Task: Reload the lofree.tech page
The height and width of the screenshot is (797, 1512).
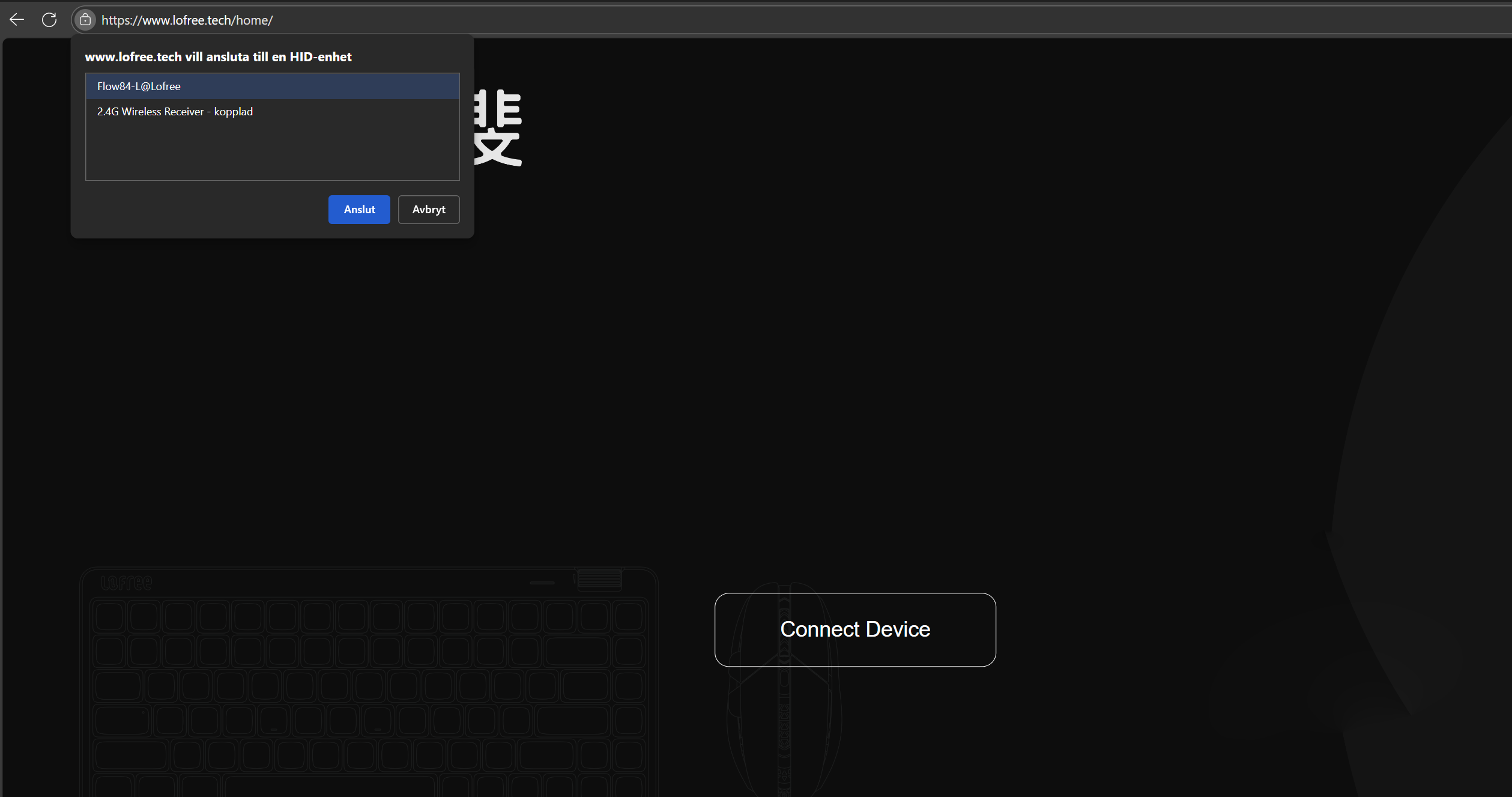Action: tap(49, 20)
